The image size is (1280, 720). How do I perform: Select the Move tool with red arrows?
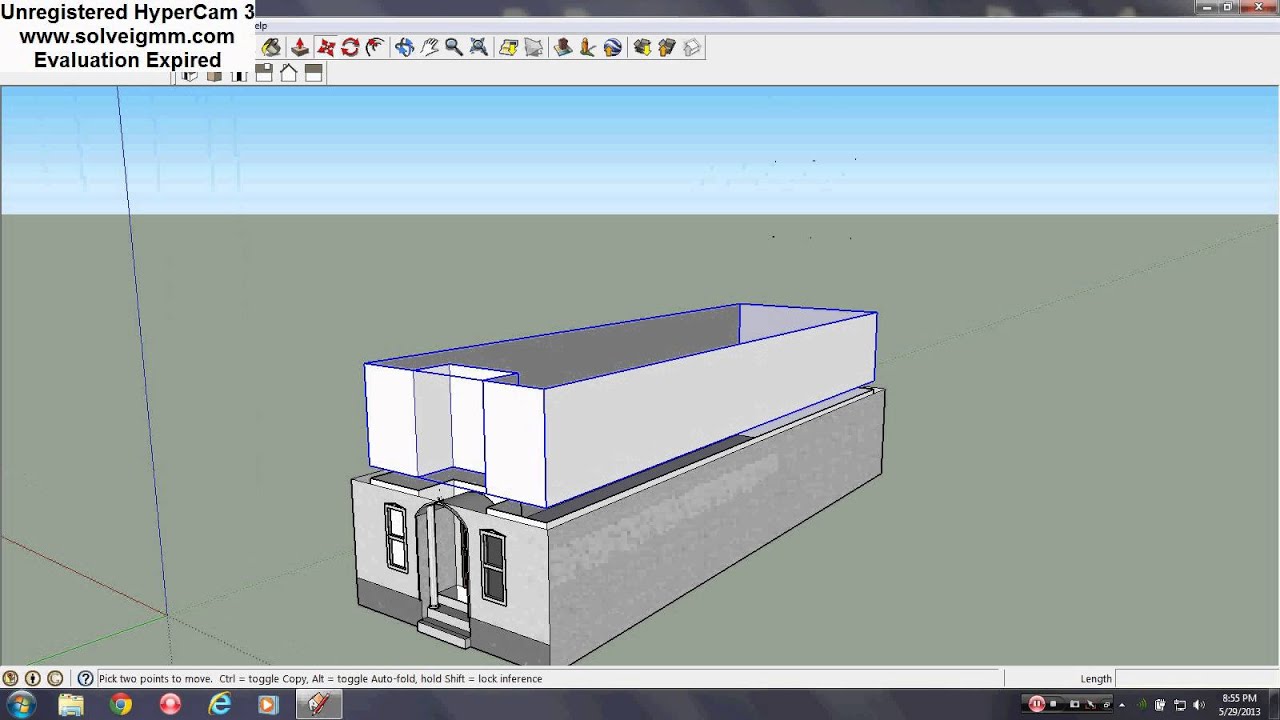(x=325, y=47)
